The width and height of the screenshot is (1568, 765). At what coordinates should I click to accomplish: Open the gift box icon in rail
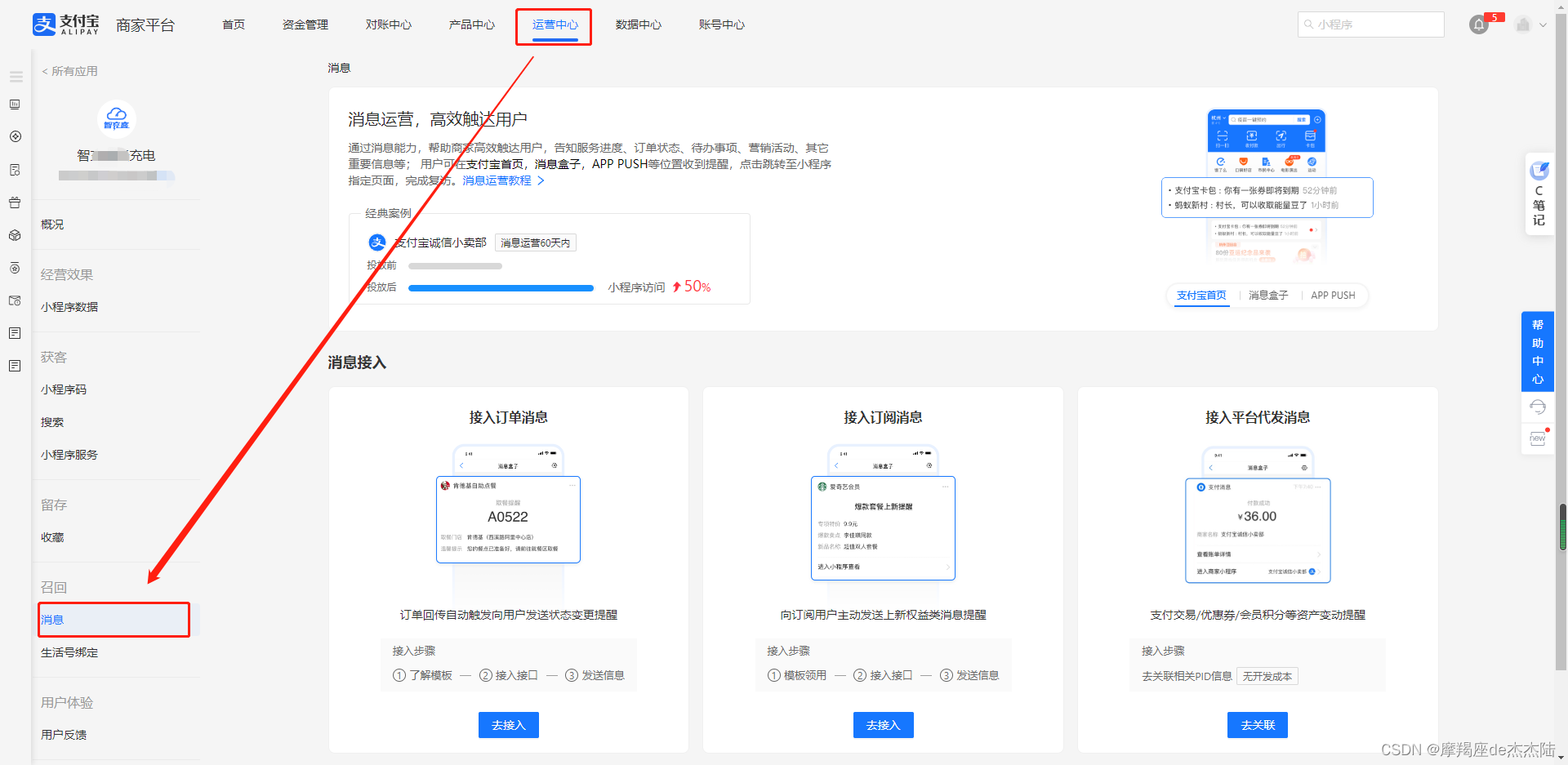[15, 202]
